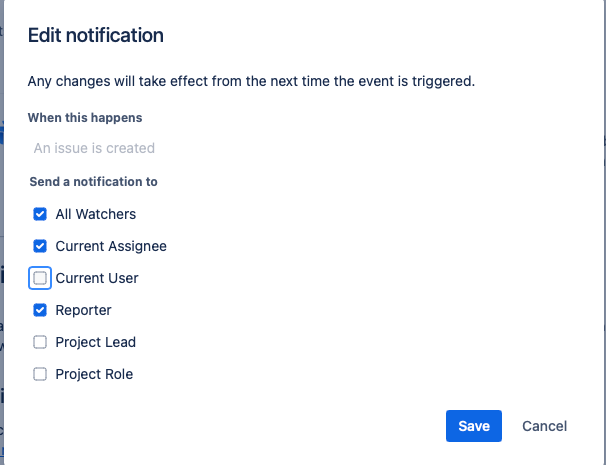Check the Project Lead checkbox
The height and width of the screenshot is (465, 606).
click(x=40, y=342)
